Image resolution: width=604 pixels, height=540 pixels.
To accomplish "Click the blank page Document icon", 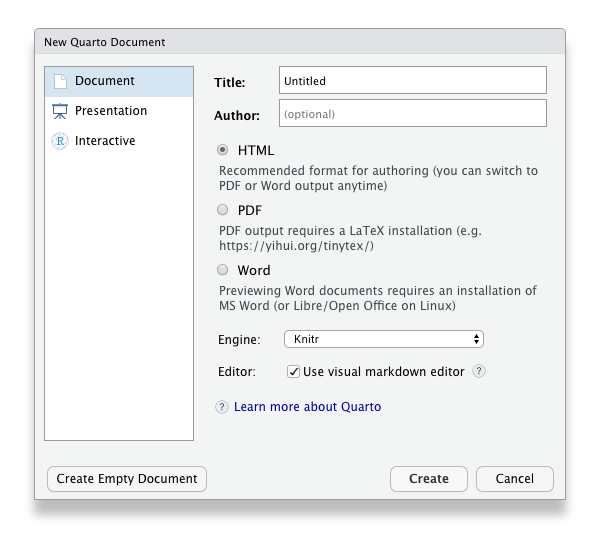I will pyautogui.click(x=60, y=81).
